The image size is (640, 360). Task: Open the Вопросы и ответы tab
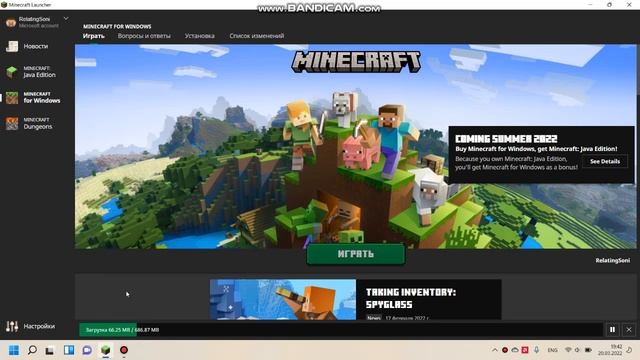click(144, 36)
